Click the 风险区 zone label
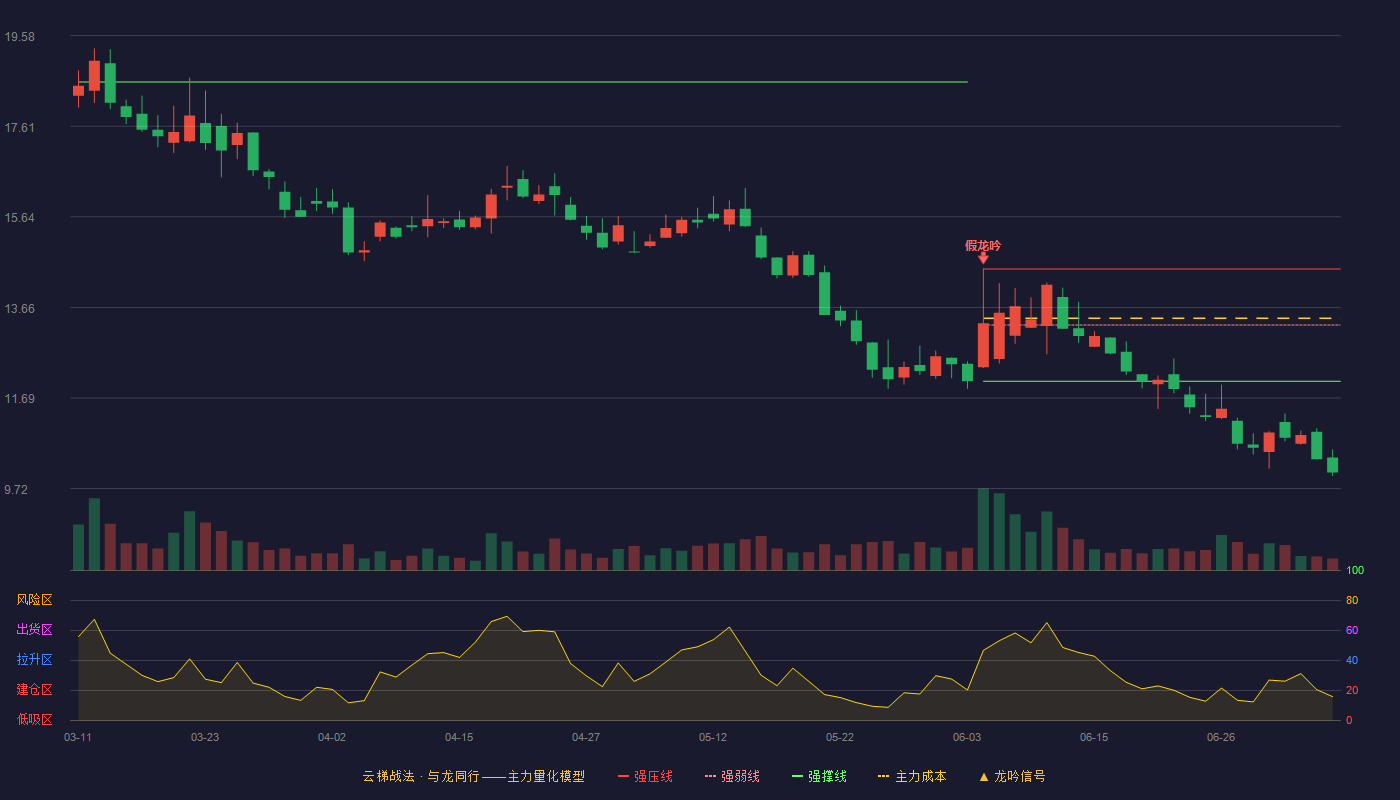Image resolution: width=1400 pixels, height=800 pixels. point(34,600)
